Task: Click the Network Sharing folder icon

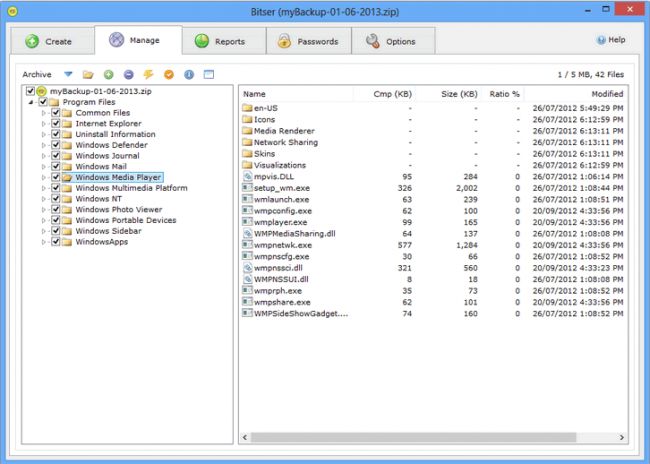Action: coord(247,142)
